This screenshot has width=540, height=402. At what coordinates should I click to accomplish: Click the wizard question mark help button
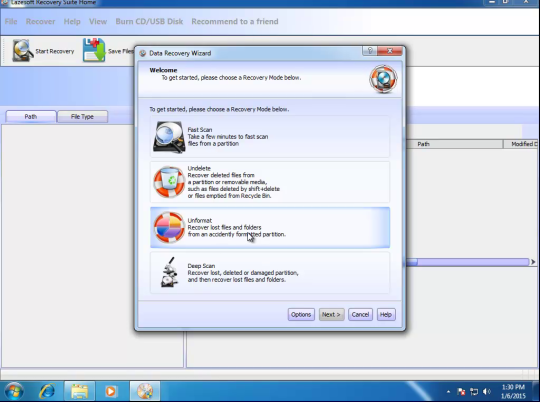pyautogui.click(x=370, y=51)
